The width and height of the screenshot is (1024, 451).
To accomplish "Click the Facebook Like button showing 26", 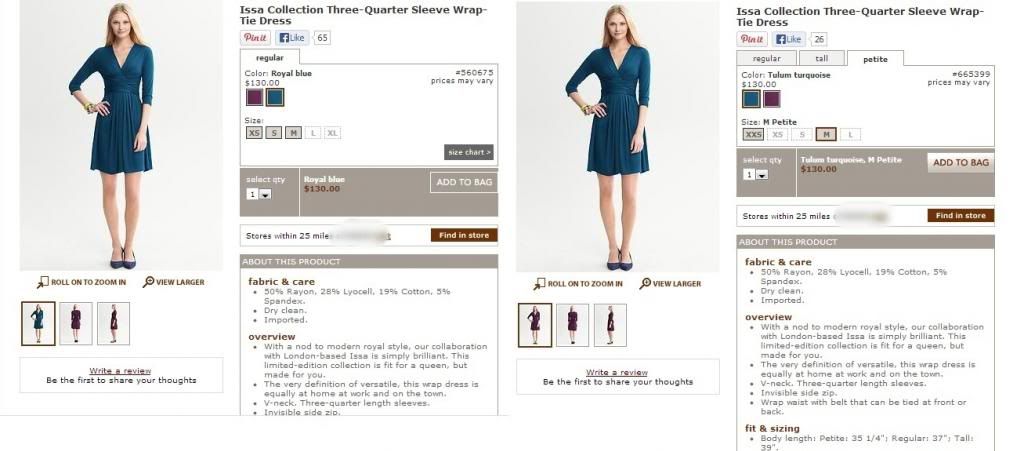I will point(789,39).
